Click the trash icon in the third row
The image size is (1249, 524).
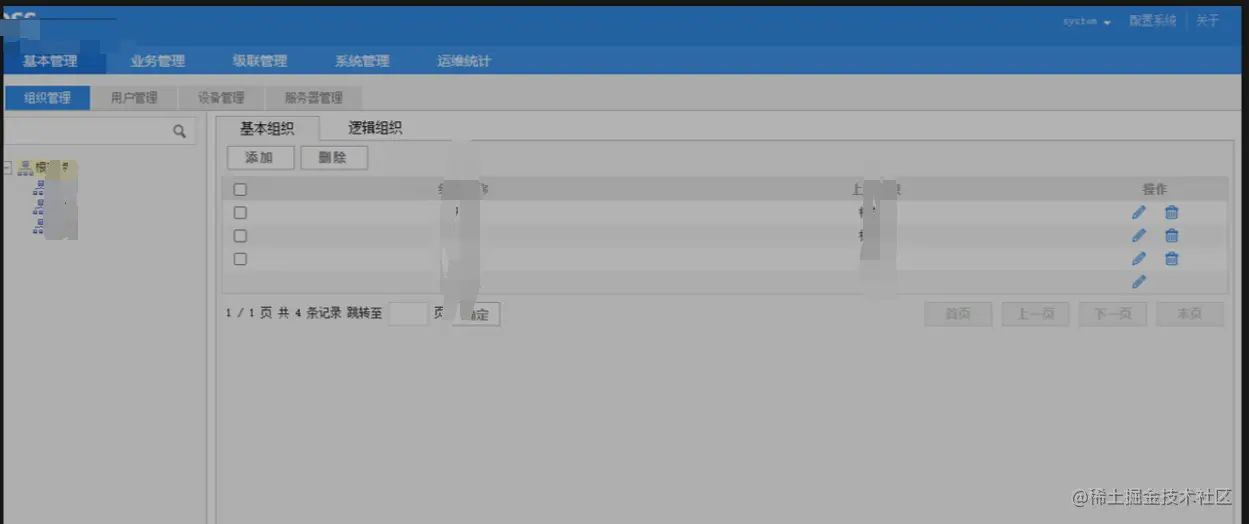1172,259
